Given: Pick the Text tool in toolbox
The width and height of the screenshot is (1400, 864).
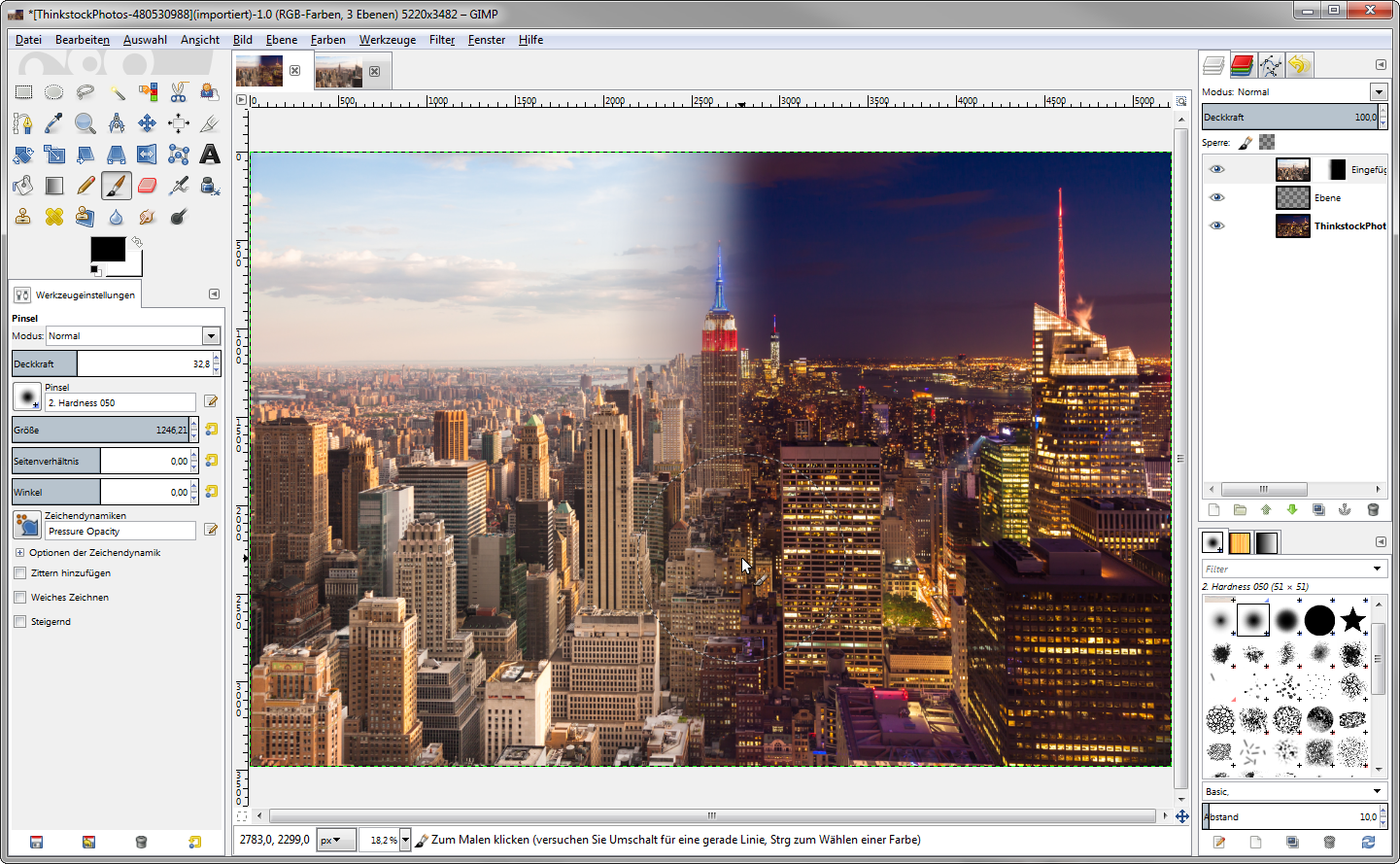Looking at the screenshot, I should pyautogui.click(x=210, y=155).
